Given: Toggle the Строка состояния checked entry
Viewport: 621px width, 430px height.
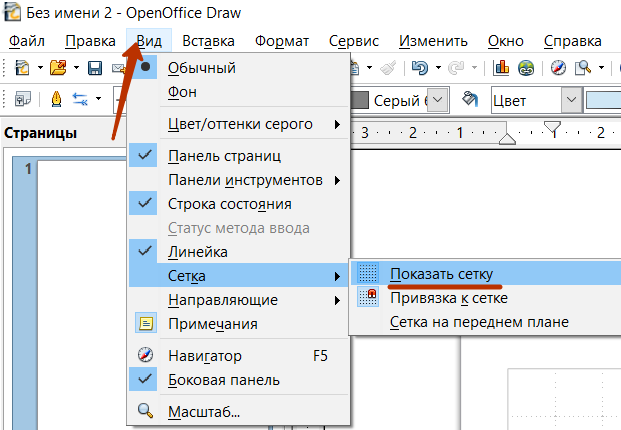Looking at the screenshot, I should pos(239,204).
